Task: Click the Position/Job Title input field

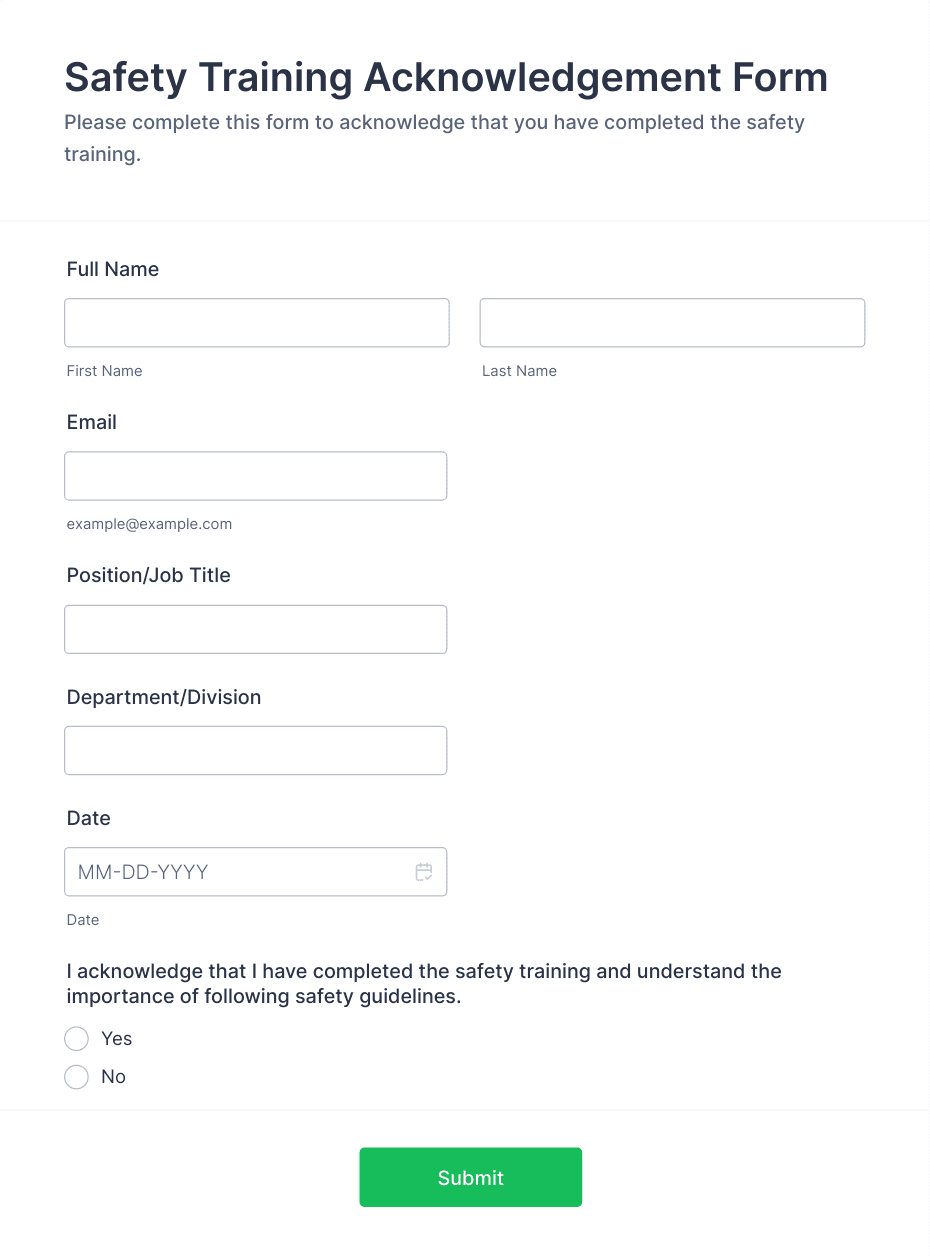Action: click(256, 629)
